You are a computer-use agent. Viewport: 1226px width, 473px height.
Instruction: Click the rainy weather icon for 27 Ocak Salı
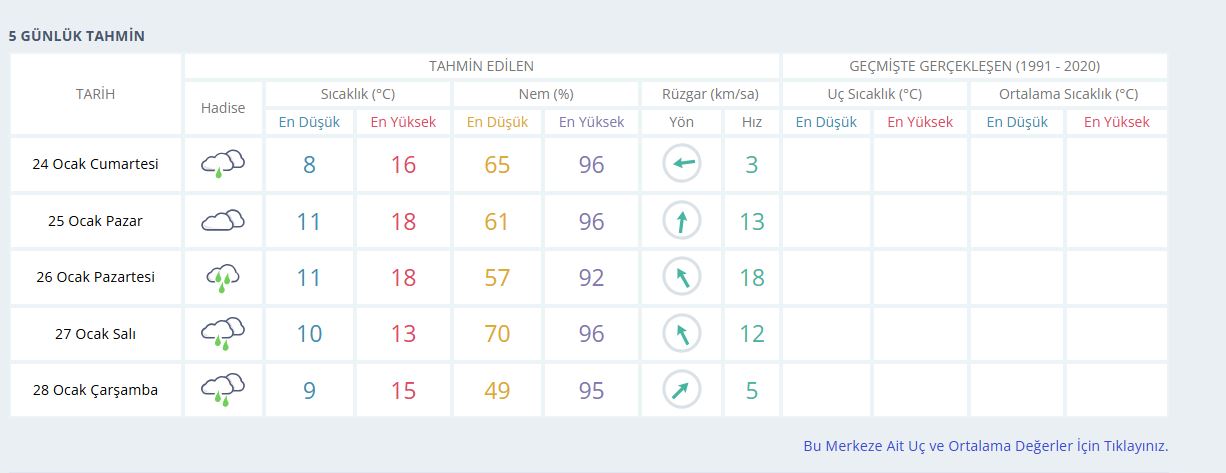(223, 334)
